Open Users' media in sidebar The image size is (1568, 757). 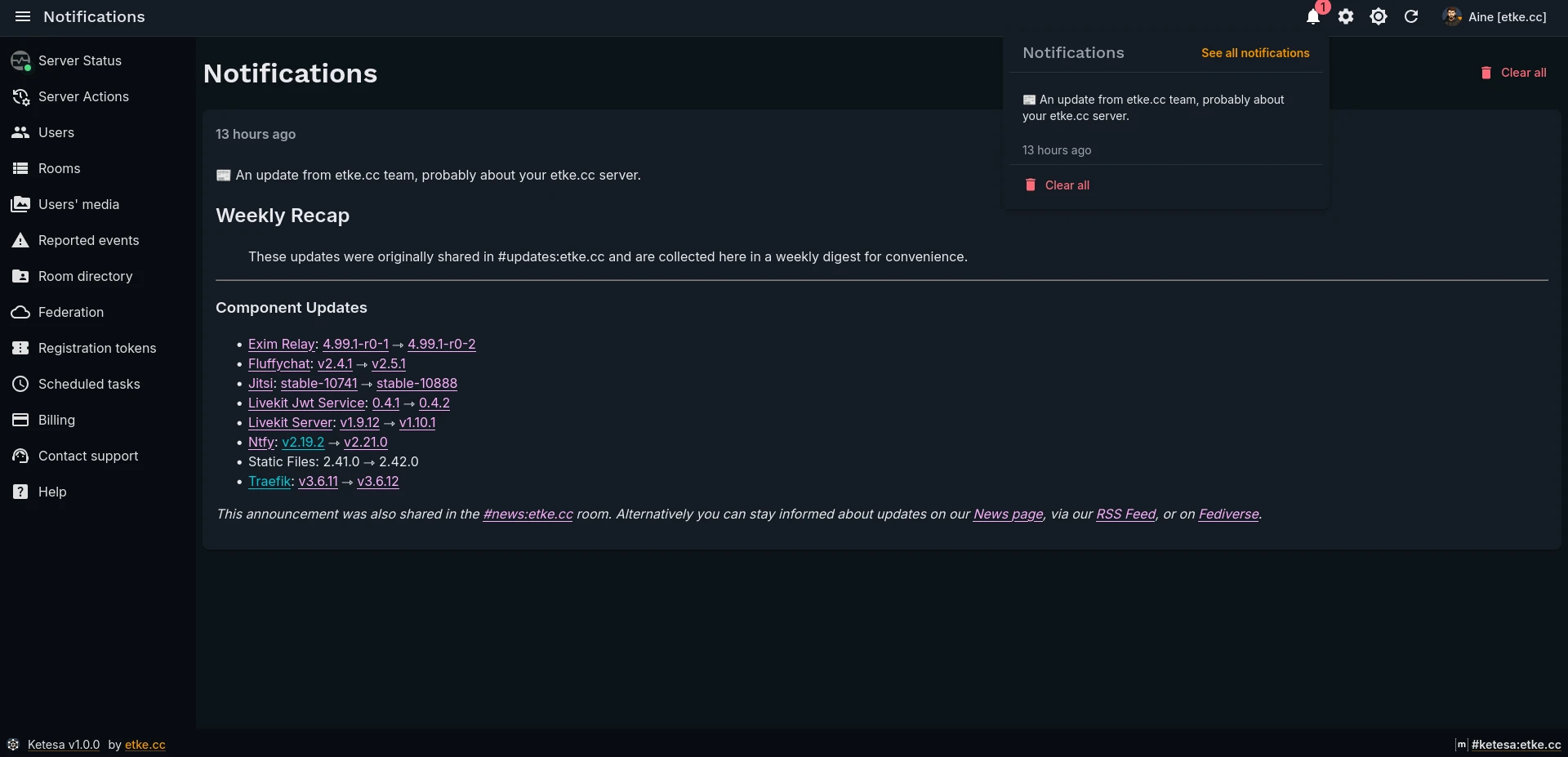(98, 204)
